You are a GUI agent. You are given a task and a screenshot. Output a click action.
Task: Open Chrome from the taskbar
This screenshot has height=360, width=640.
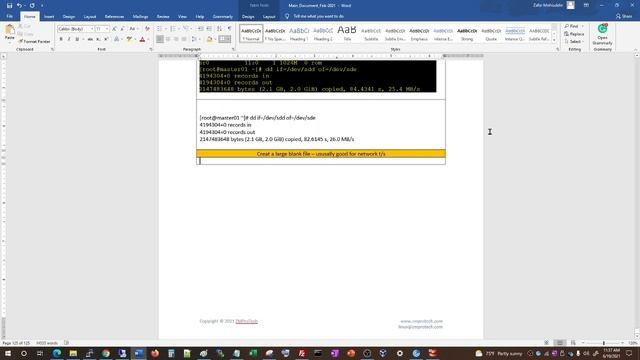click(106, 353)
